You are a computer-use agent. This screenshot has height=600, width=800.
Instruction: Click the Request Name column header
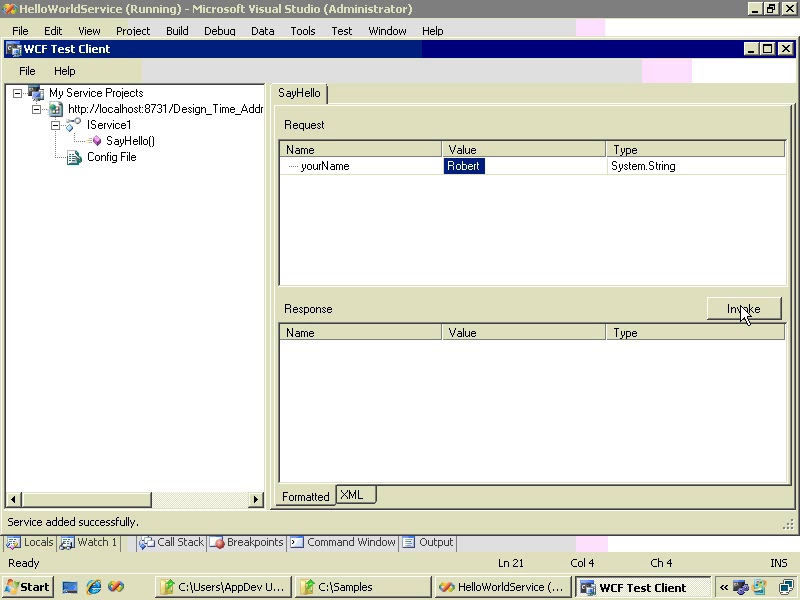click(360, 149)
